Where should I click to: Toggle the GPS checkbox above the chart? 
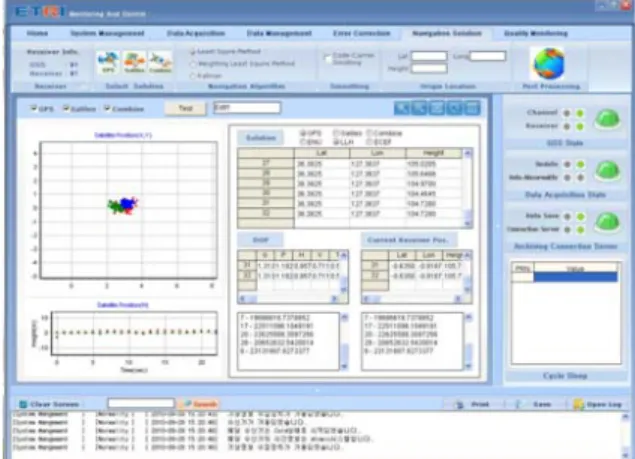point(33,108)
